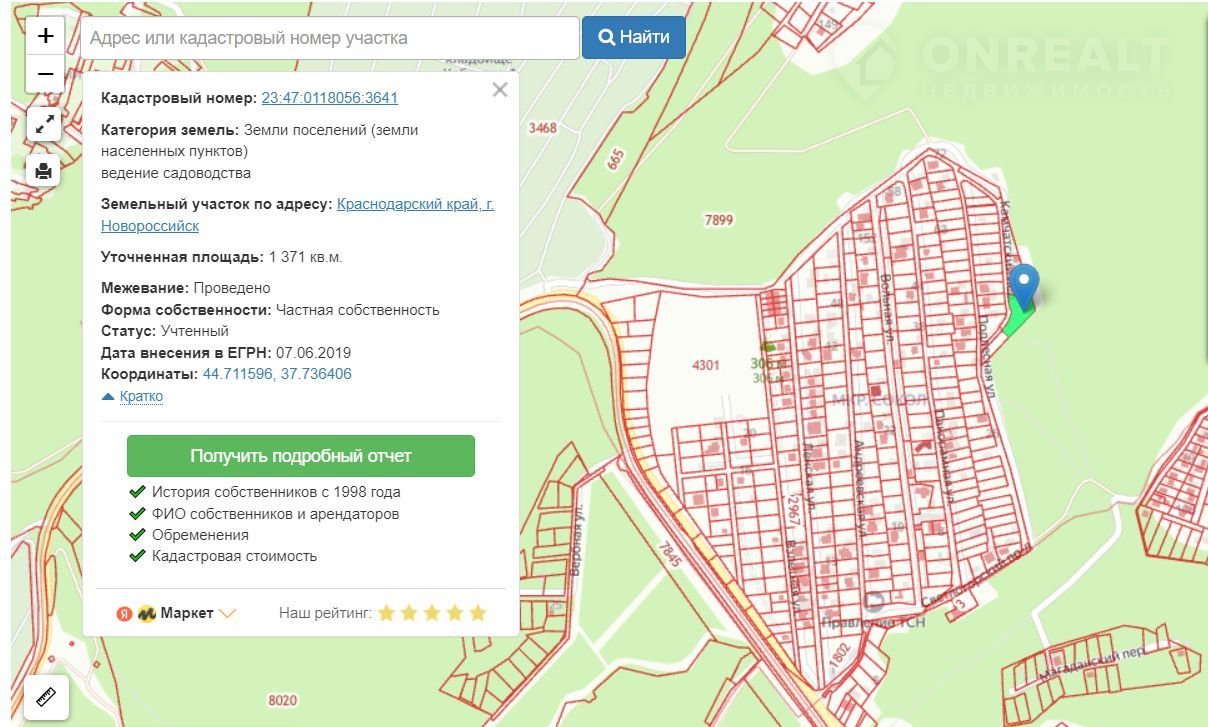Click Получить подробный отчет button
1208x727 pixels.
300,456
